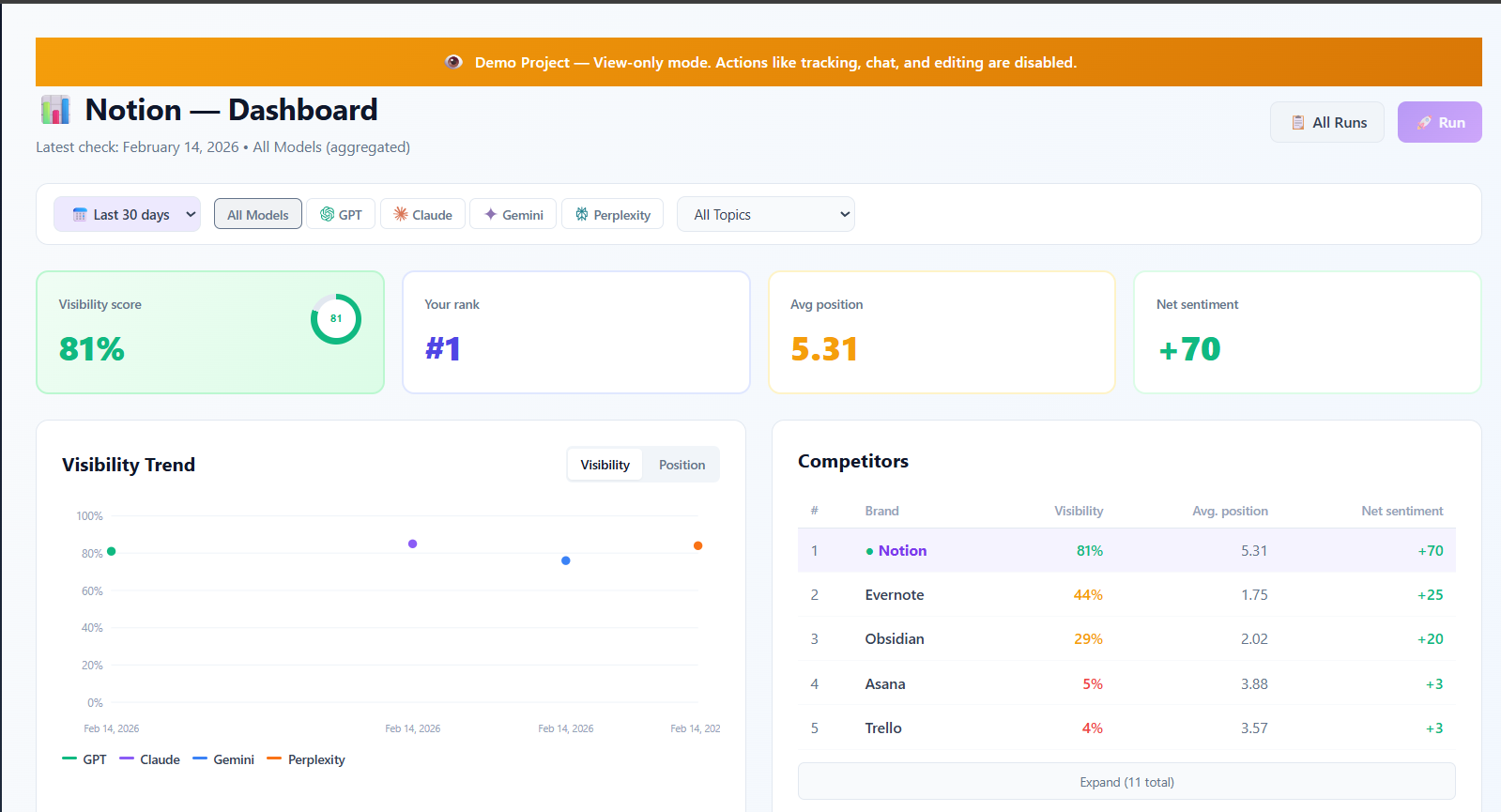Viewport: 1501px width, 812px height.
Task: Click the rocket icon in Run button
Action: [1424, 123]
